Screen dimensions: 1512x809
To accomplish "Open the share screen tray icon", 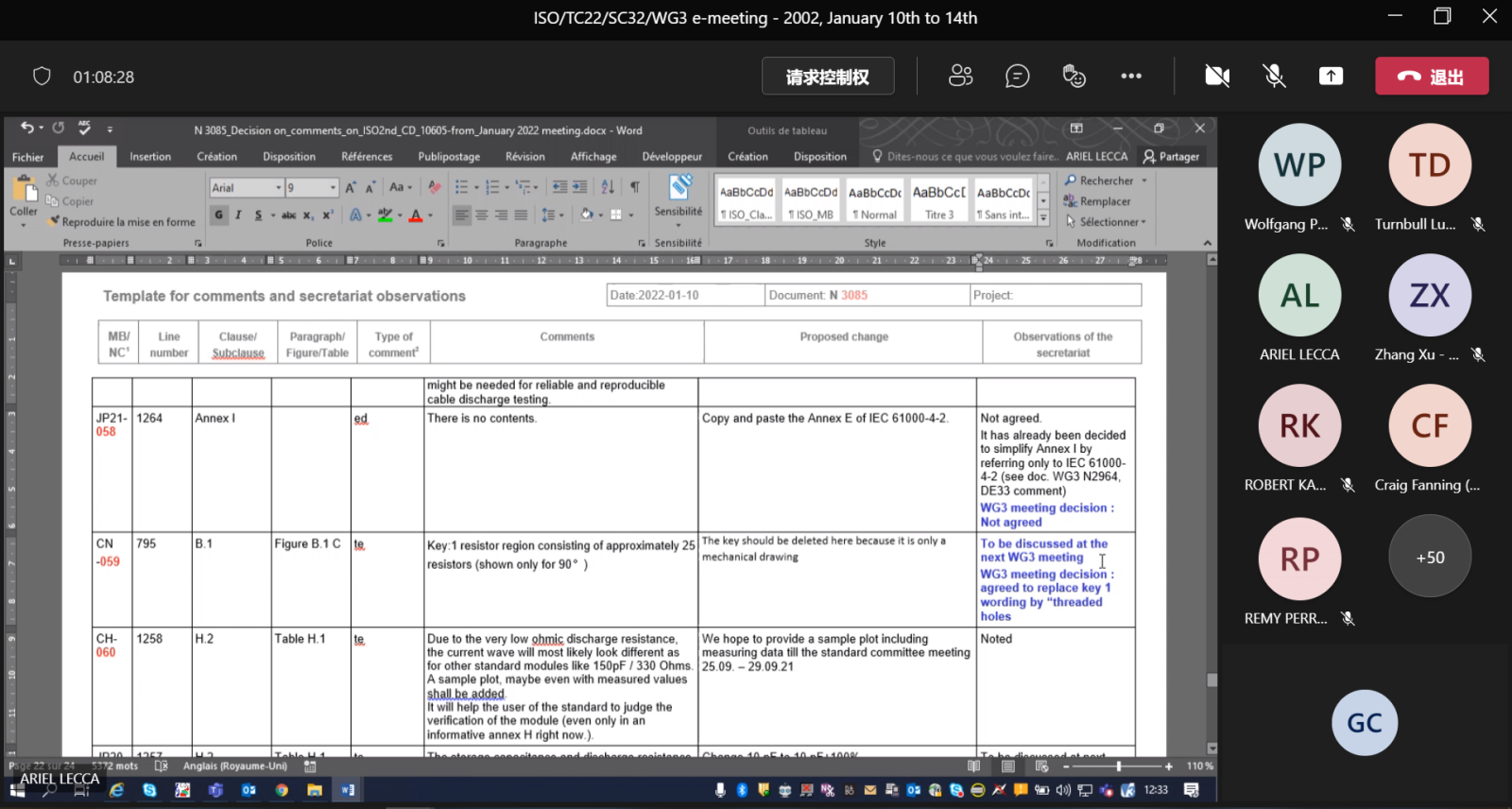I will [1331, 77].
